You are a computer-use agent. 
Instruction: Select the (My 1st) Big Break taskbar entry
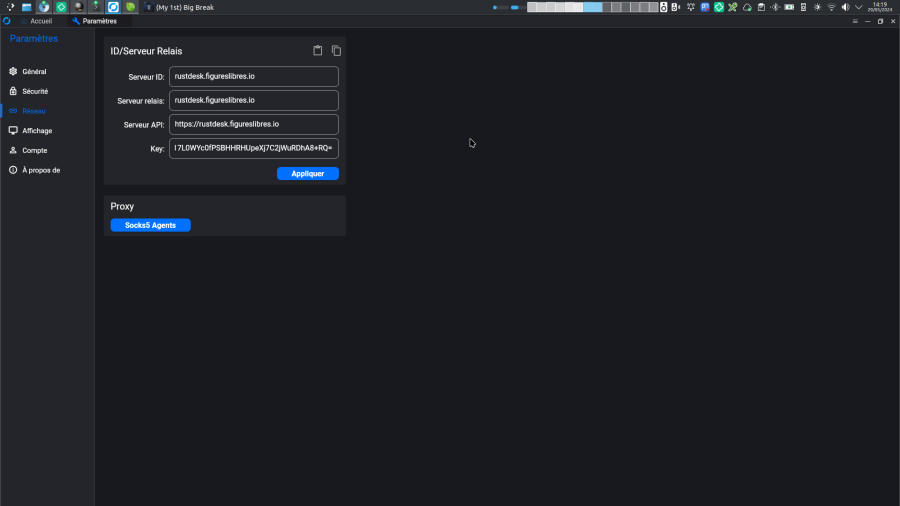click(x=179, y=7)
